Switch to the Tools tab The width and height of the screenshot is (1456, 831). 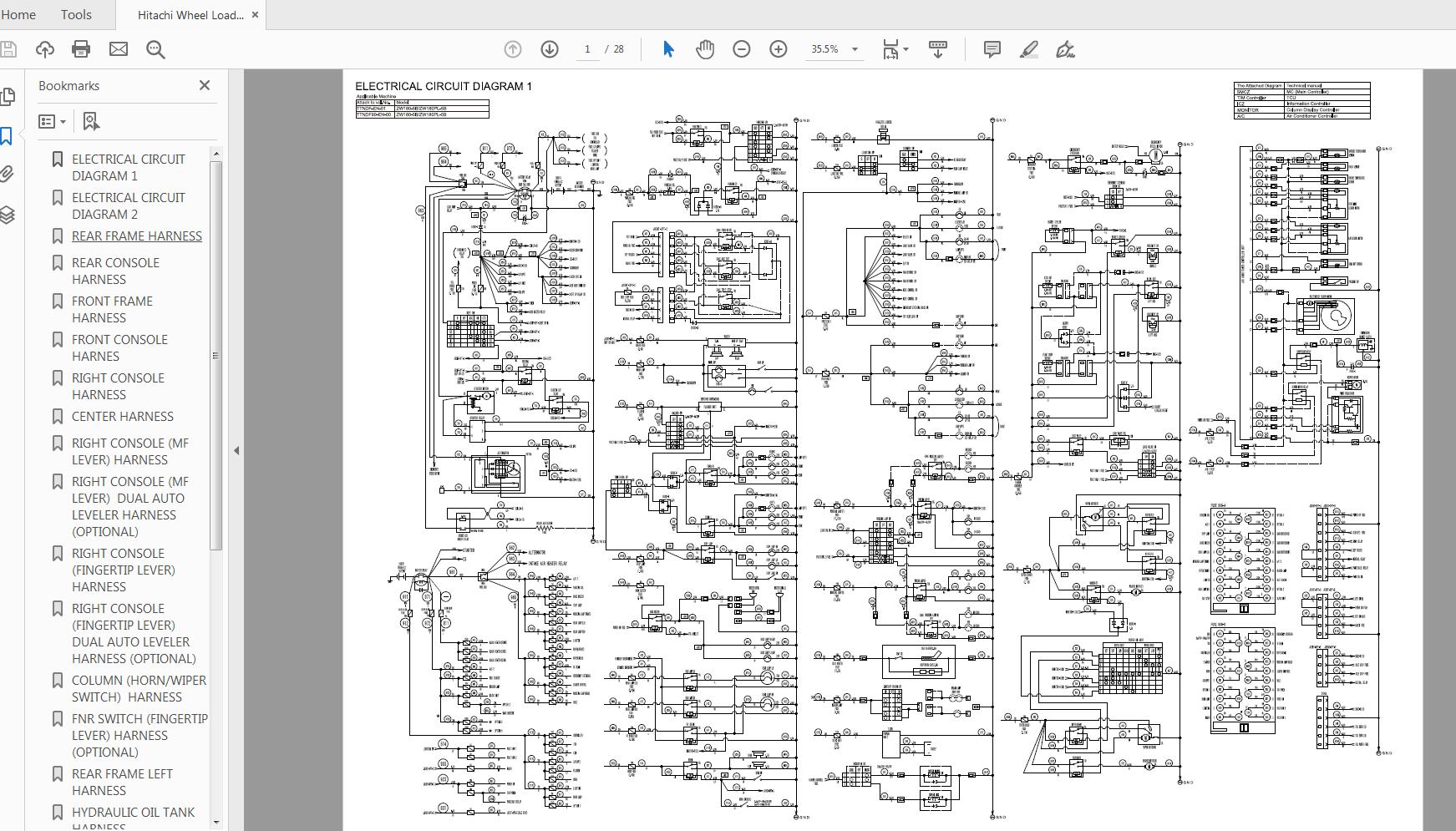tap(75, 14)
